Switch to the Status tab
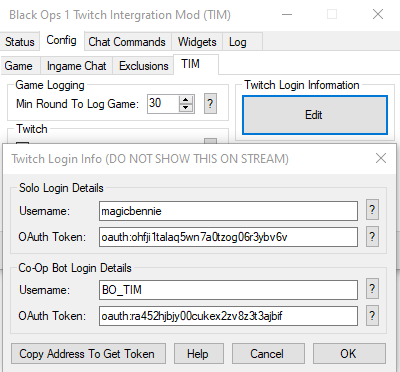Viewport: 400px width, 372px height. pyautogui.click(x=20, y=42)
